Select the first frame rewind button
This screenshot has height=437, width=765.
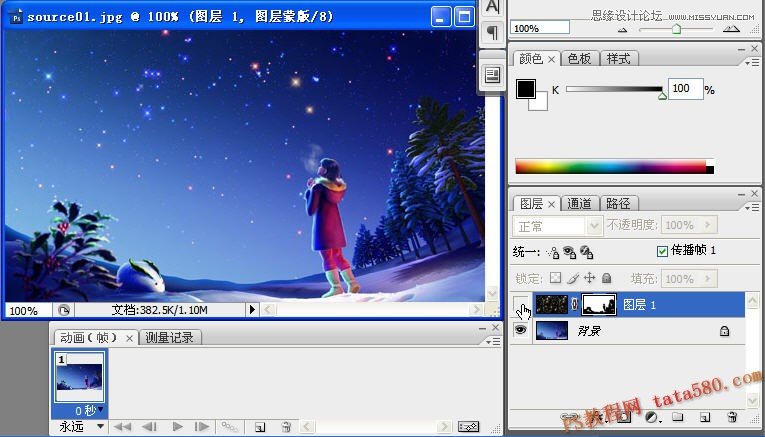(x=122, y=427)
